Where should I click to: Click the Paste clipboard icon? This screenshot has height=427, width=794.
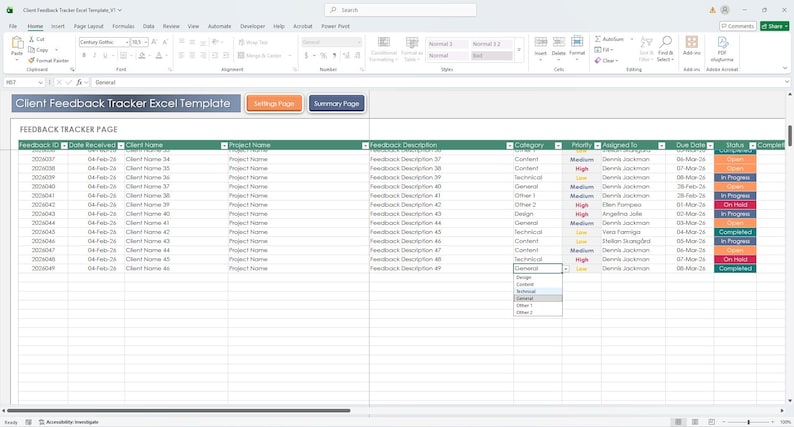[x=17, y=43]
